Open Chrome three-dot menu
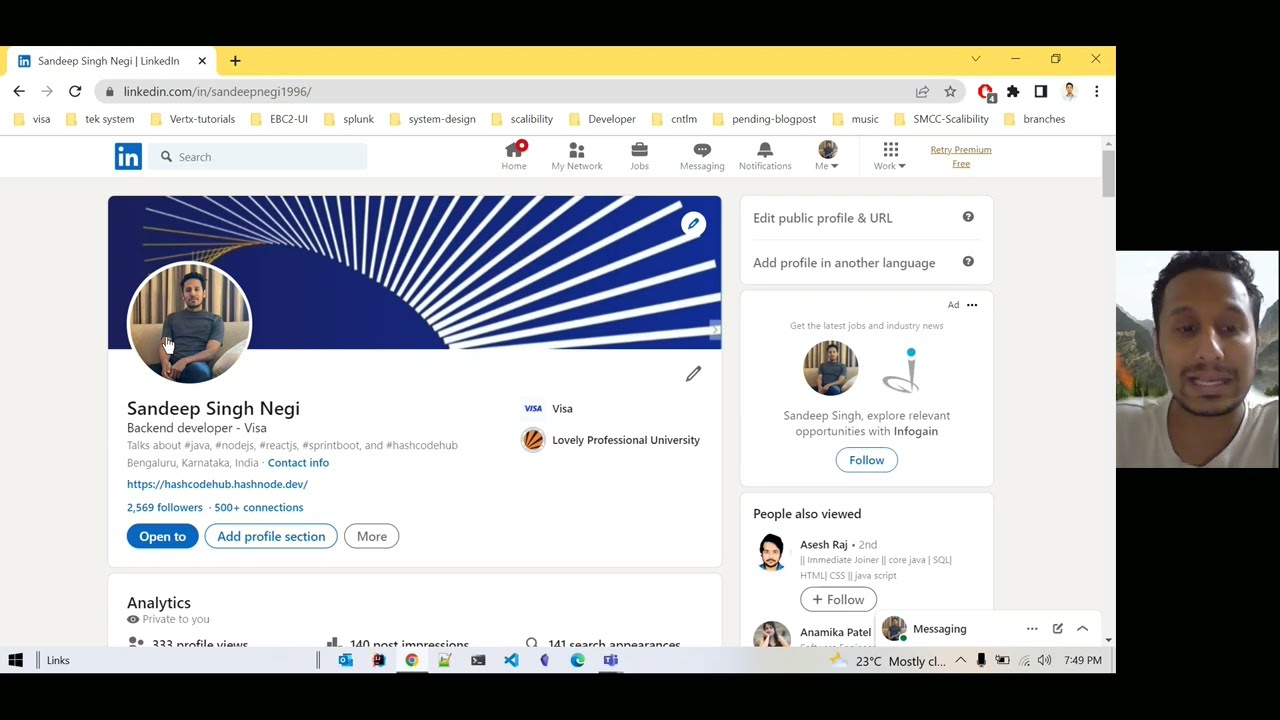This screenshot has height=720, width=1280. [1097, 91]
